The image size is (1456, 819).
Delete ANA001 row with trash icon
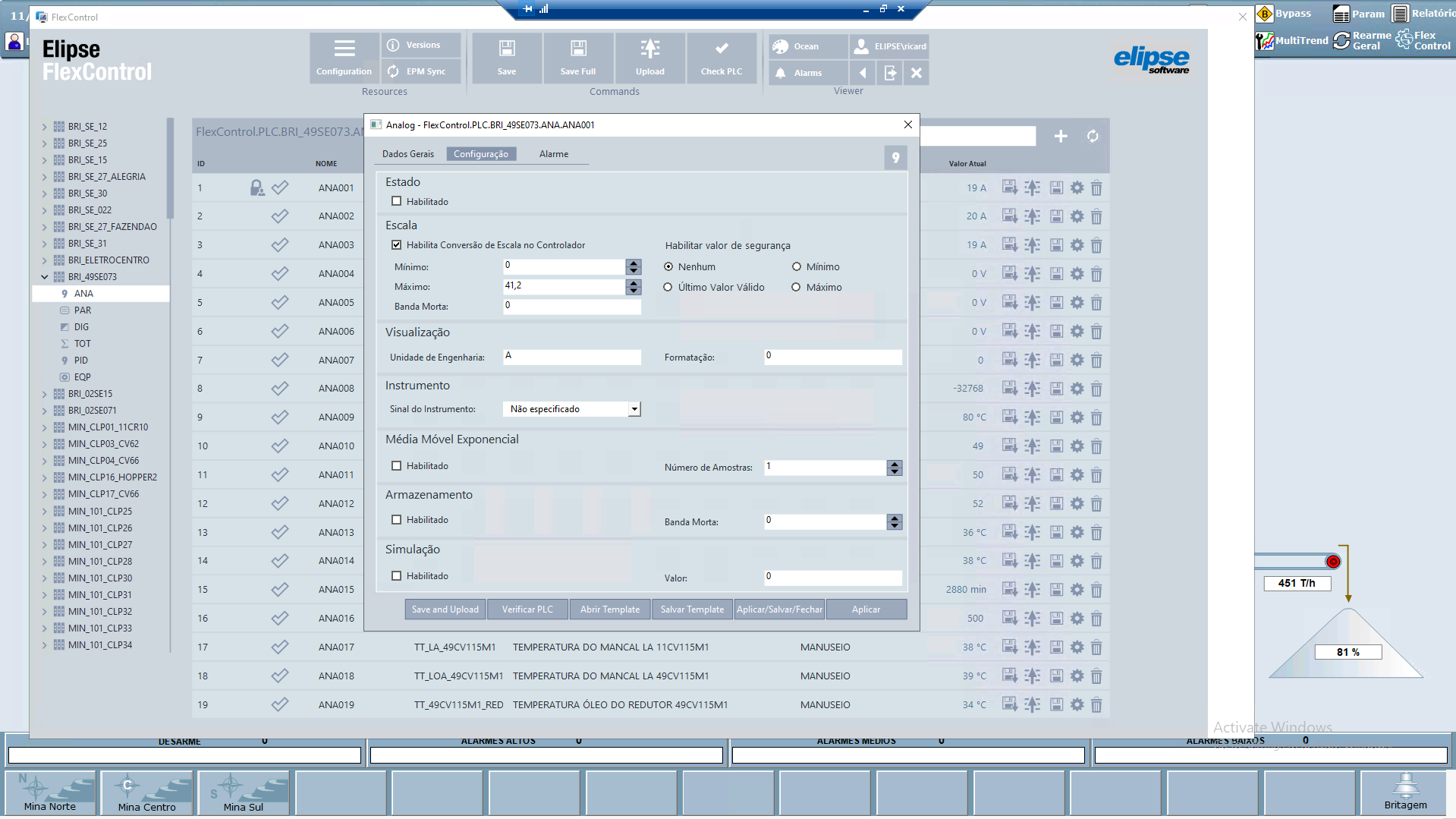1096,188
